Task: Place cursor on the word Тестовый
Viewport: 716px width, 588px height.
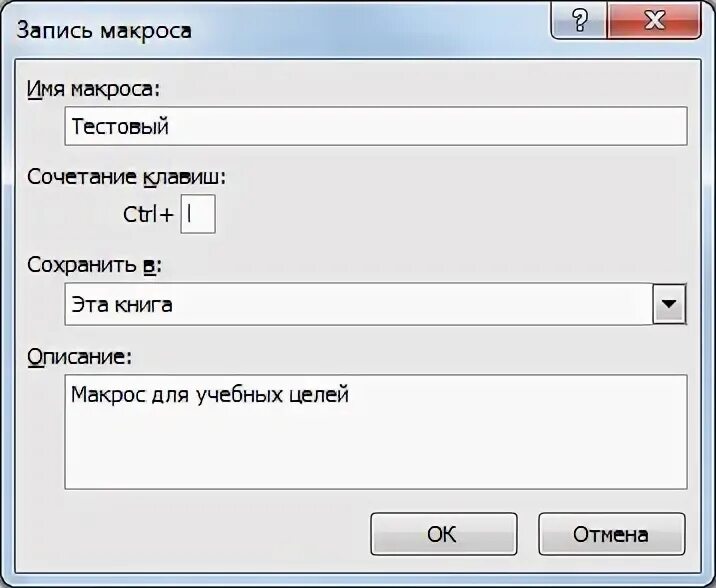Action: 120,126
